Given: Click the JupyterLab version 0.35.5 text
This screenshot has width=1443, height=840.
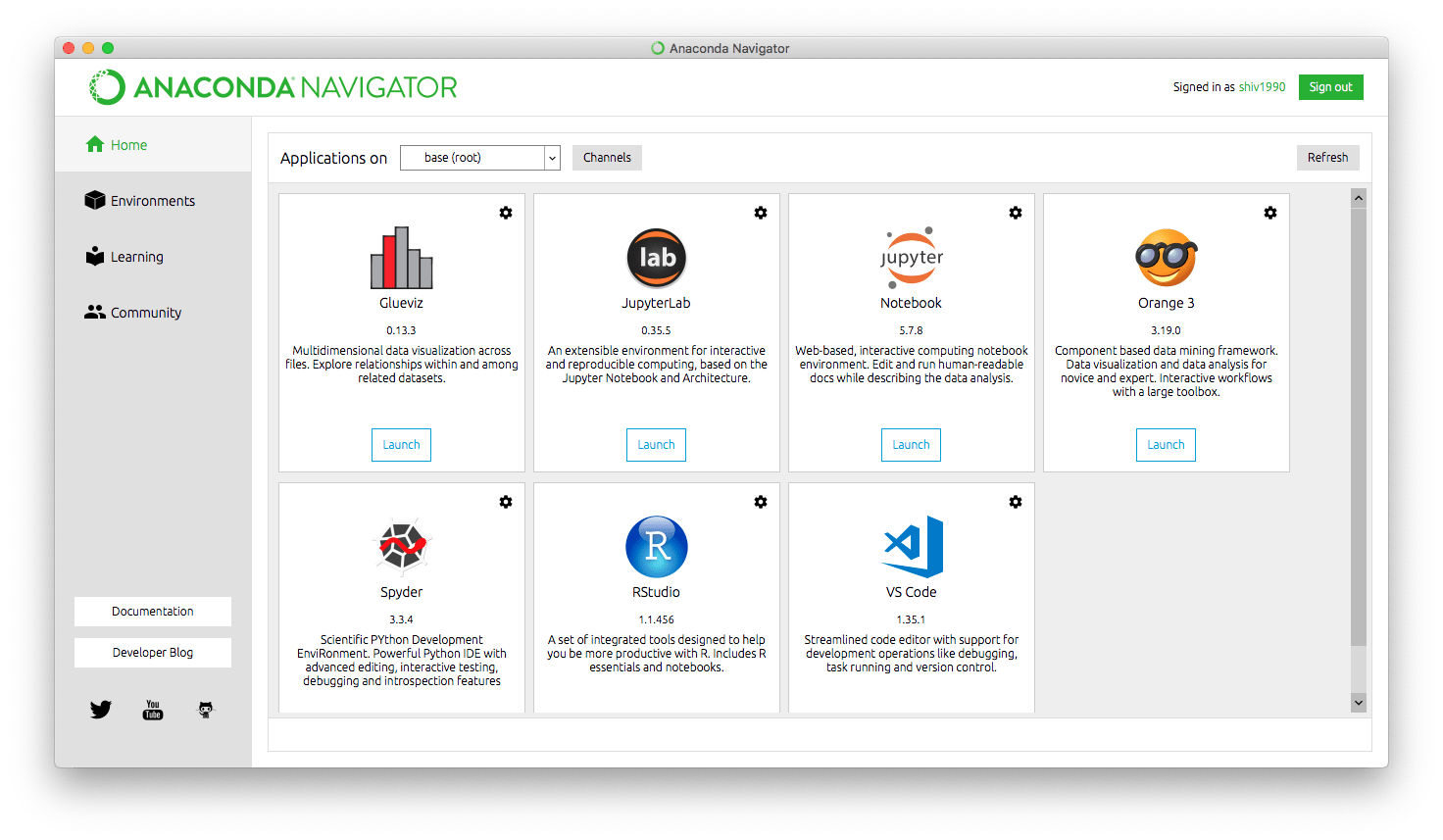Looking at the screenshot, I should (656, 330).
